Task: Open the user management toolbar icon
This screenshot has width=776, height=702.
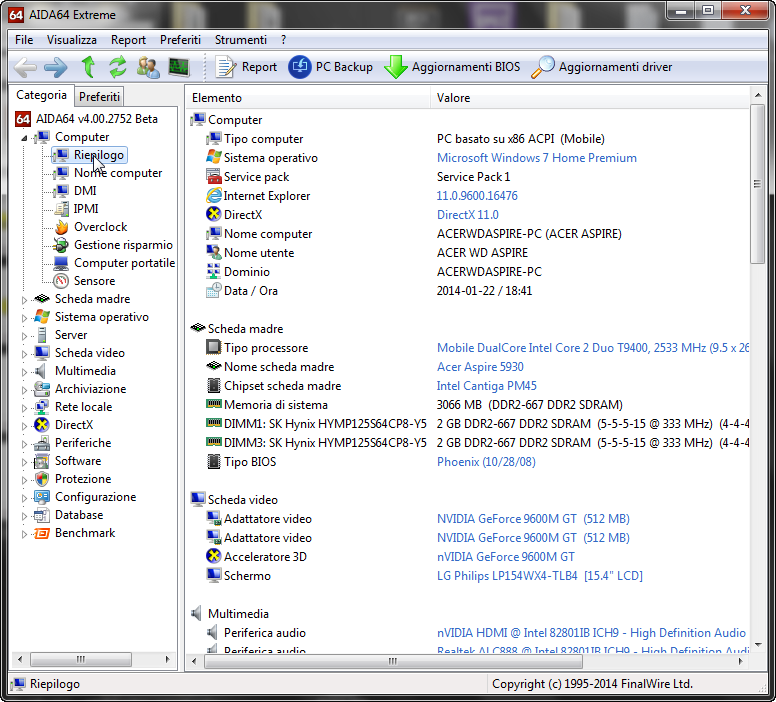Action: click(148, 67)
